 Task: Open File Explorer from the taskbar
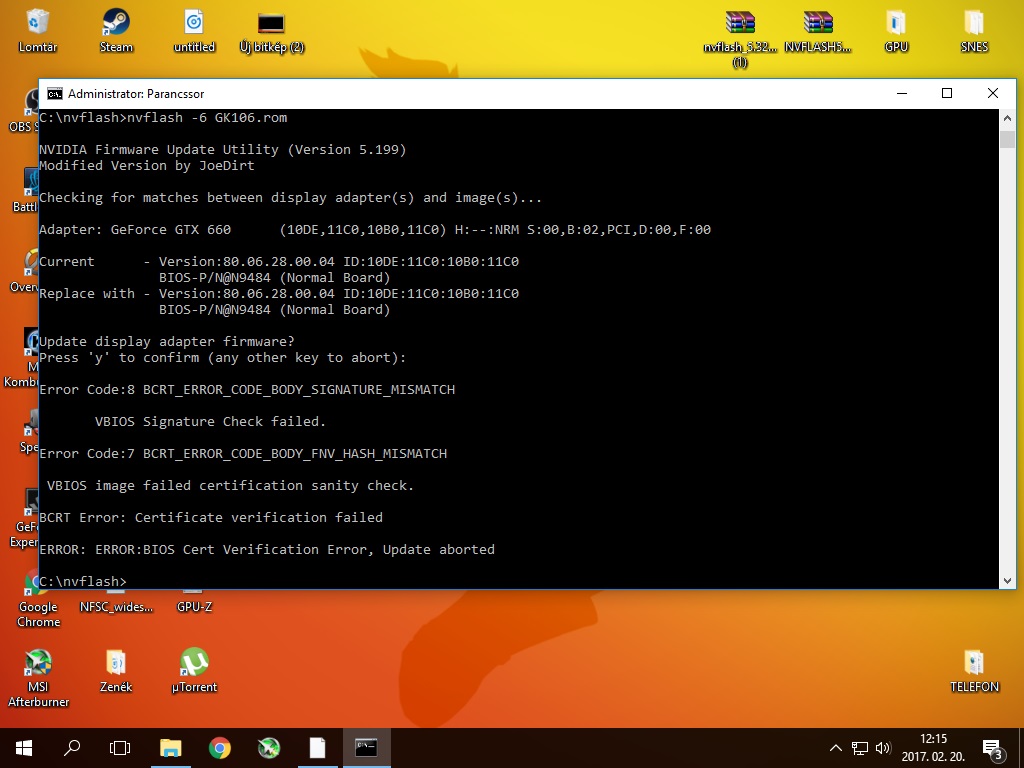(x=170, y=748)
